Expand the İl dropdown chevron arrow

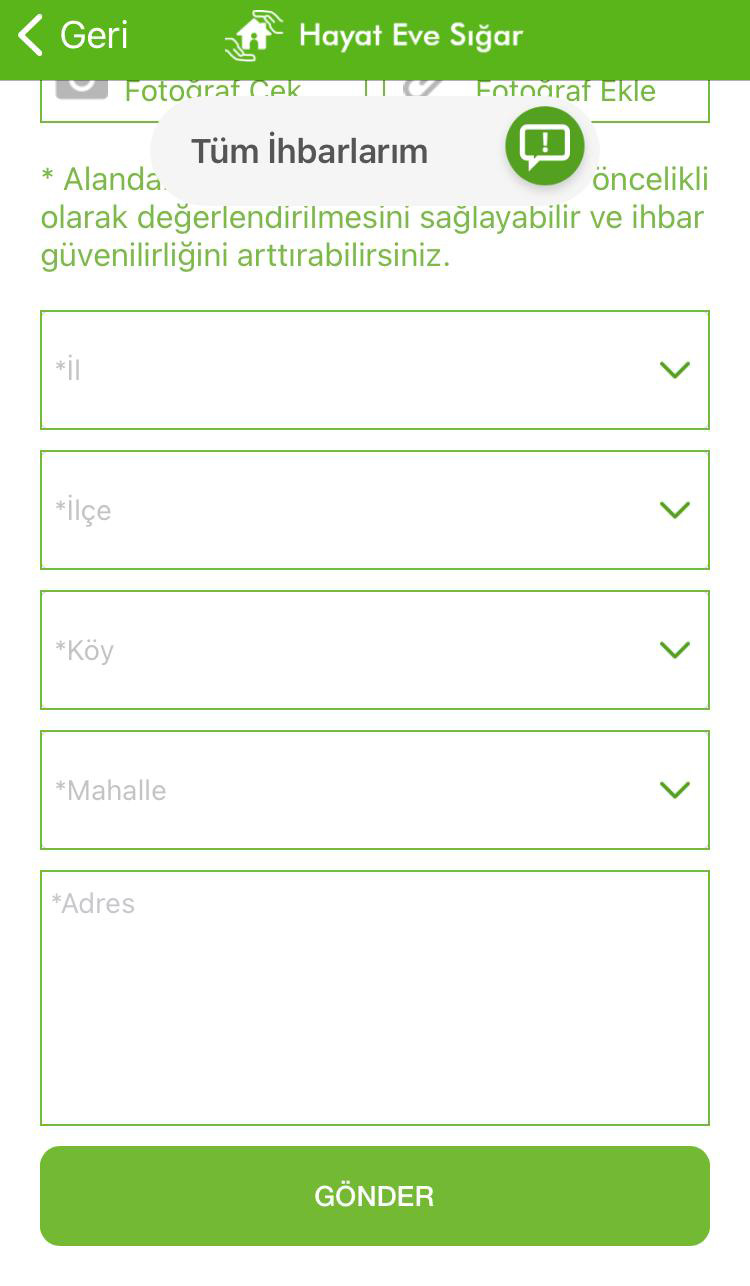(676, 370)
